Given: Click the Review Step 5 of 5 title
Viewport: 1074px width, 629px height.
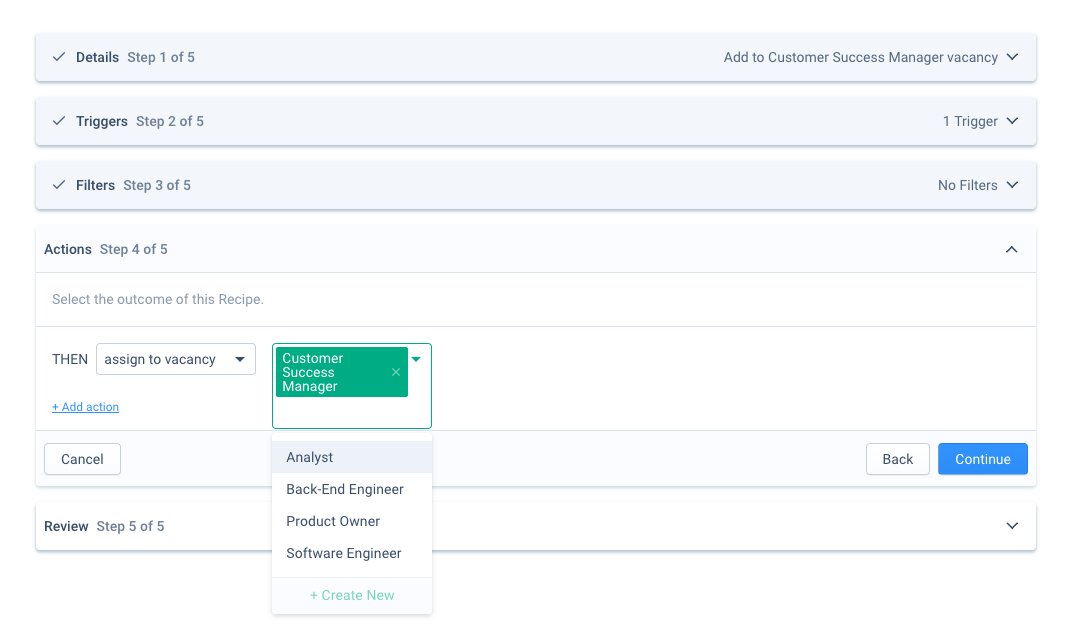Looking at the screenshot, I should [104, 526].
